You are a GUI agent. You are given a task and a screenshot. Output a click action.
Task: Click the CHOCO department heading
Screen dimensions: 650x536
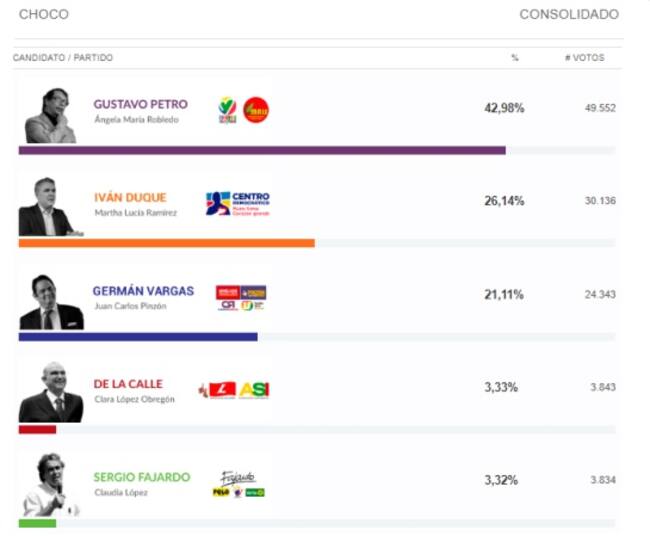[42, 14]
